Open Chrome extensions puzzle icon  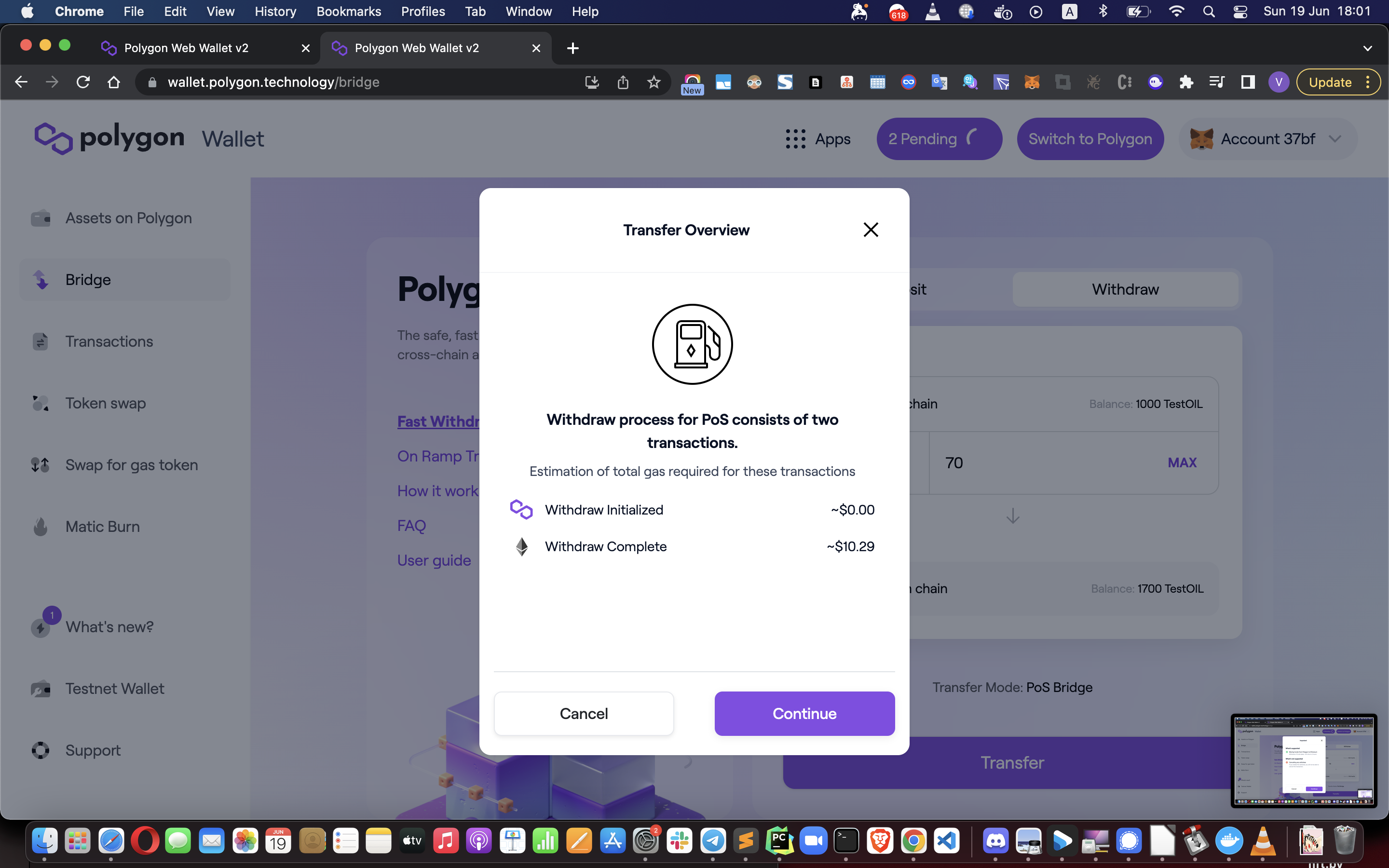click(1186, 82)
